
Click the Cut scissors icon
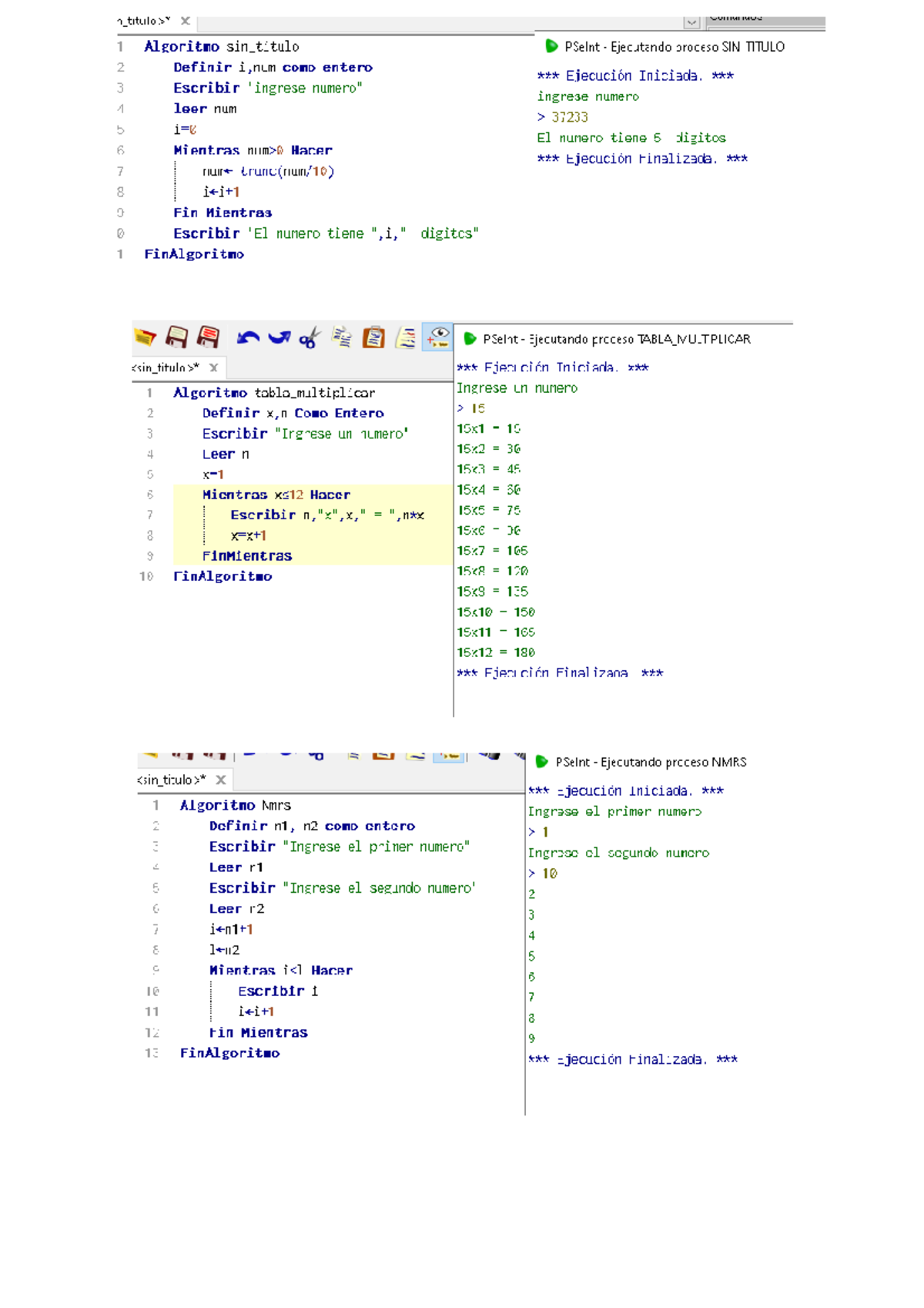pos(310,337)
